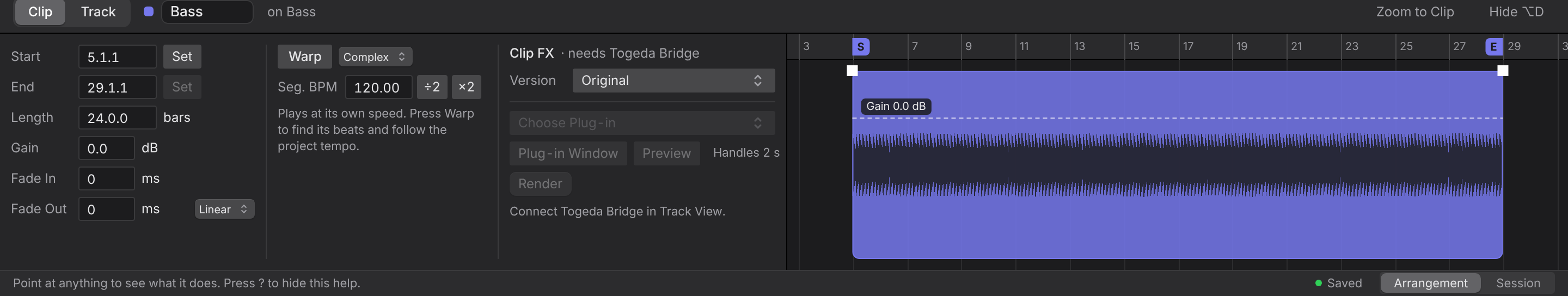This screenshot has width=1568, height=296.
Task: Switch to the Arrangement view tab
Action: 1430,283
